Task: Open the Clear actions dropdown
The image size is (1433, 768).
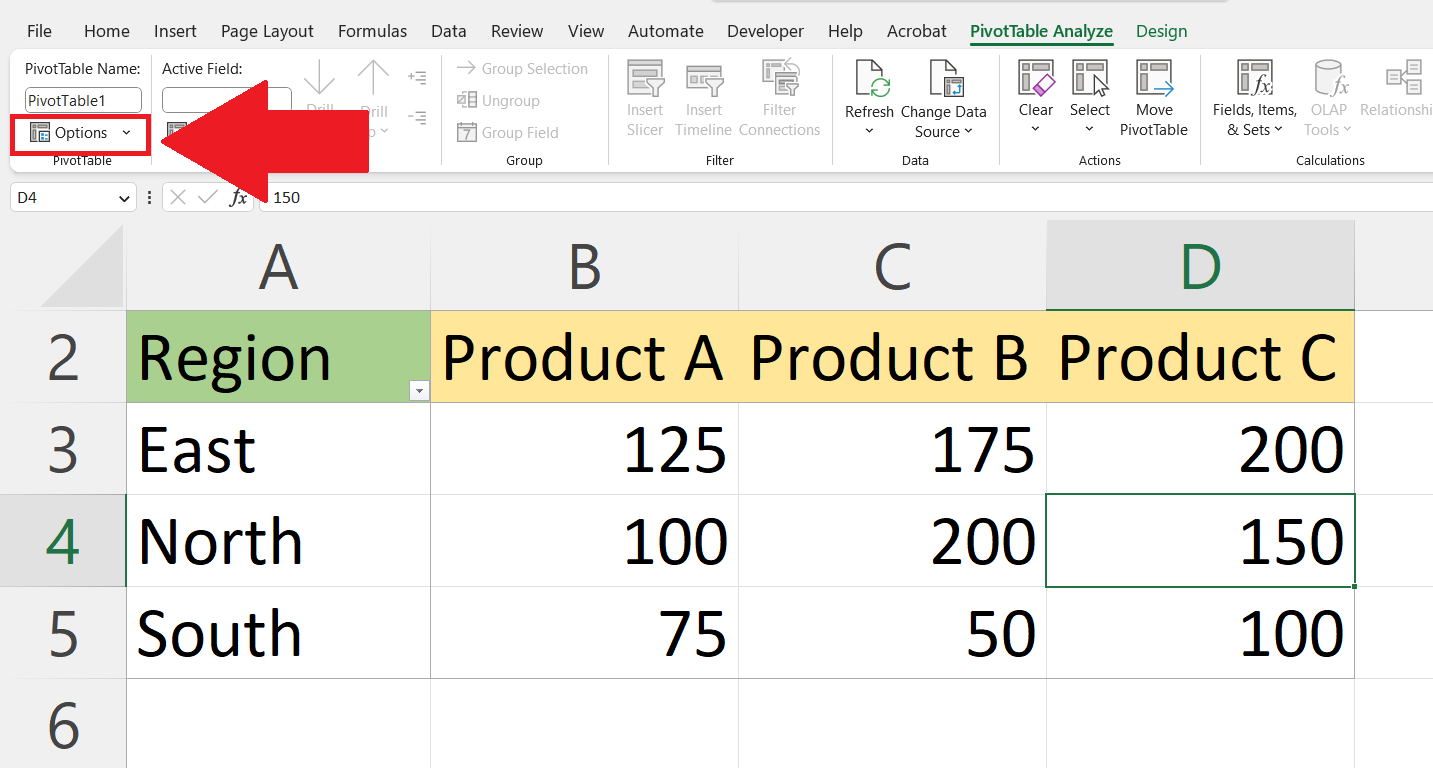Action: coord(1035,128)
